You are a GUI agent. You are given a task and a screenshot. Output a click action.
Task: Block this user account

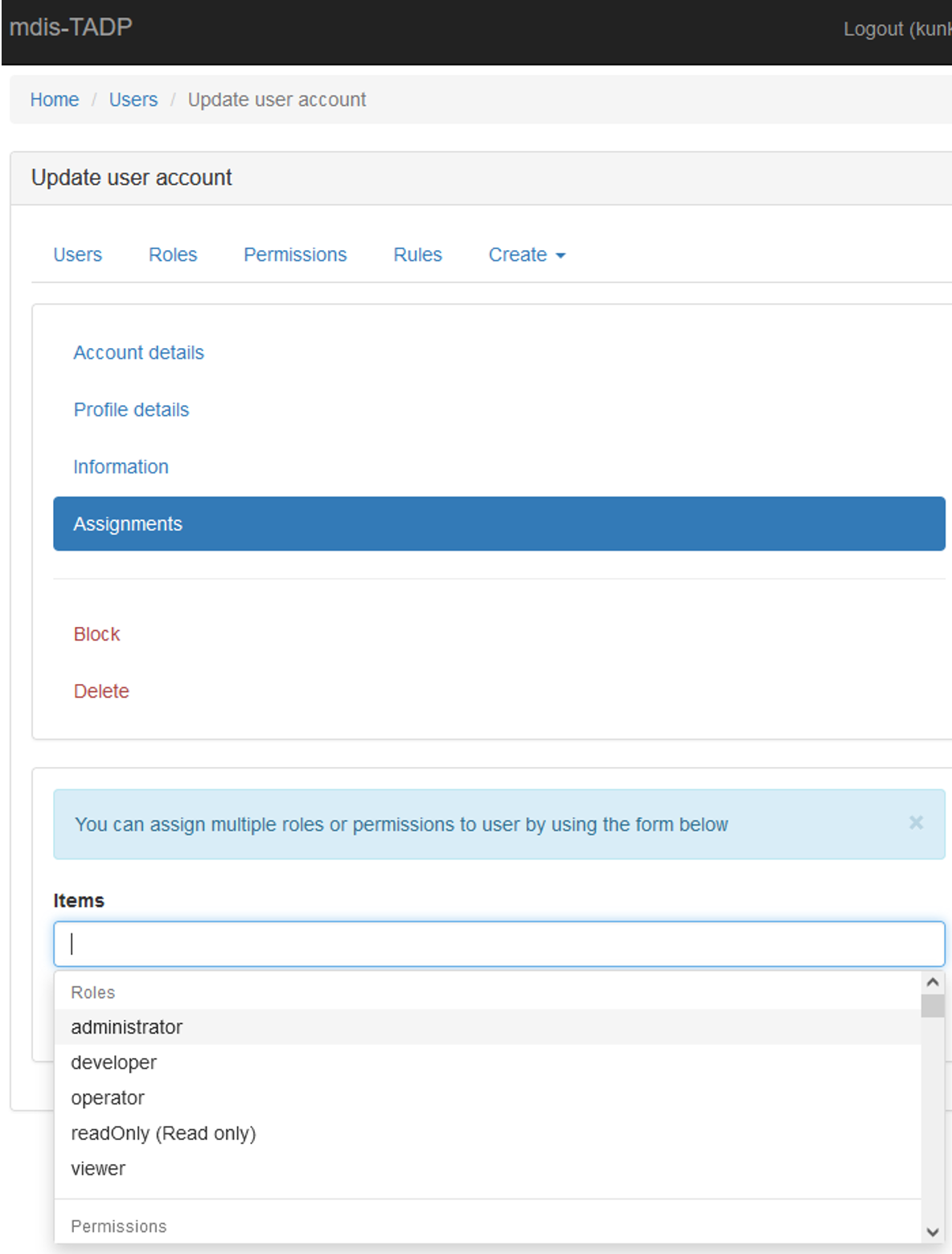[96, 634]
